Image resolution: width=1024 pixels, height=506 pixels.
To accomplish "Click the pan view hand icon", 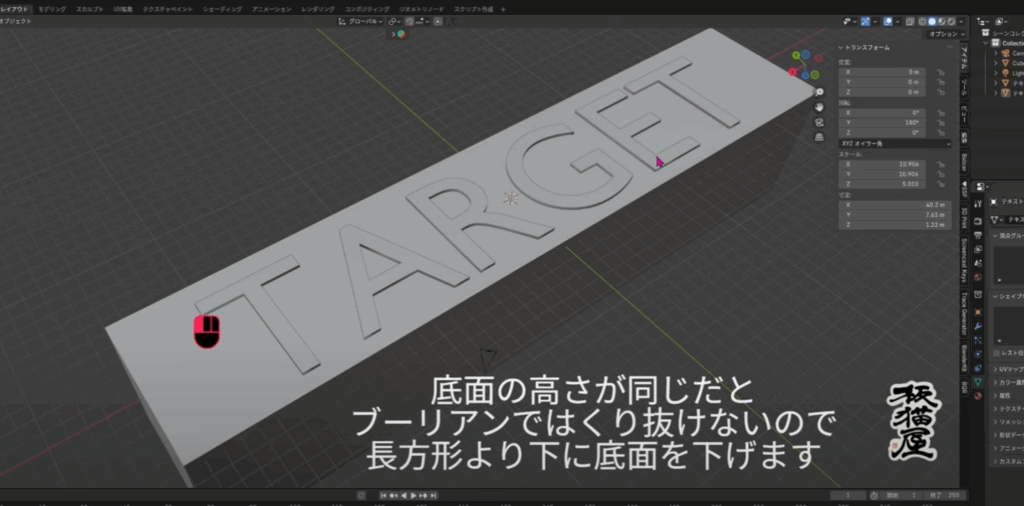I will click(819, 106).
